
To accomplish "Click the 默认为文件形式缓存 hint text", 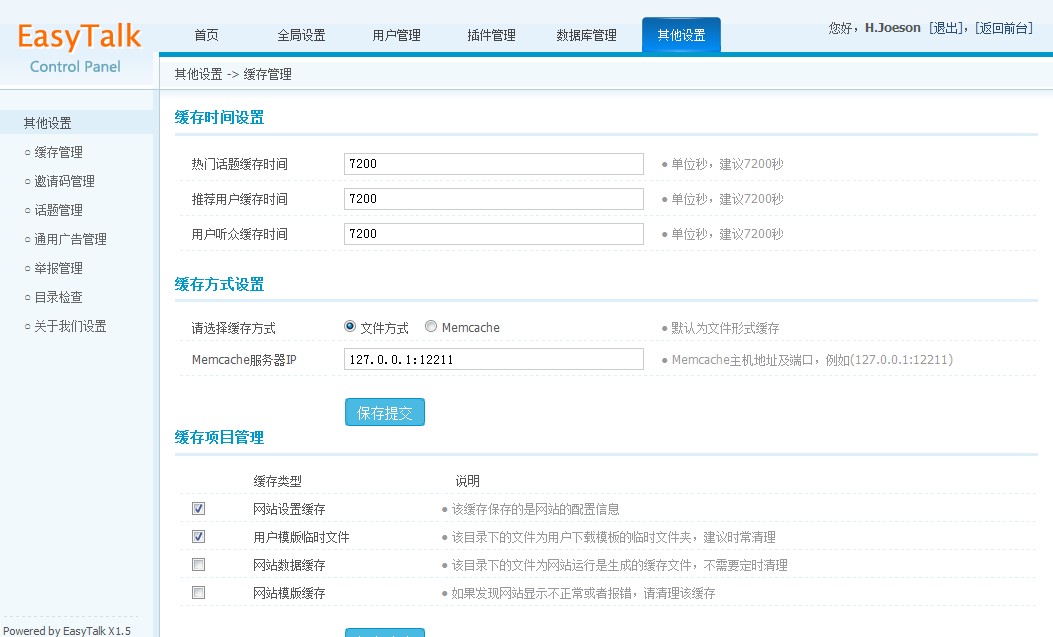I will tap(725, 328).
